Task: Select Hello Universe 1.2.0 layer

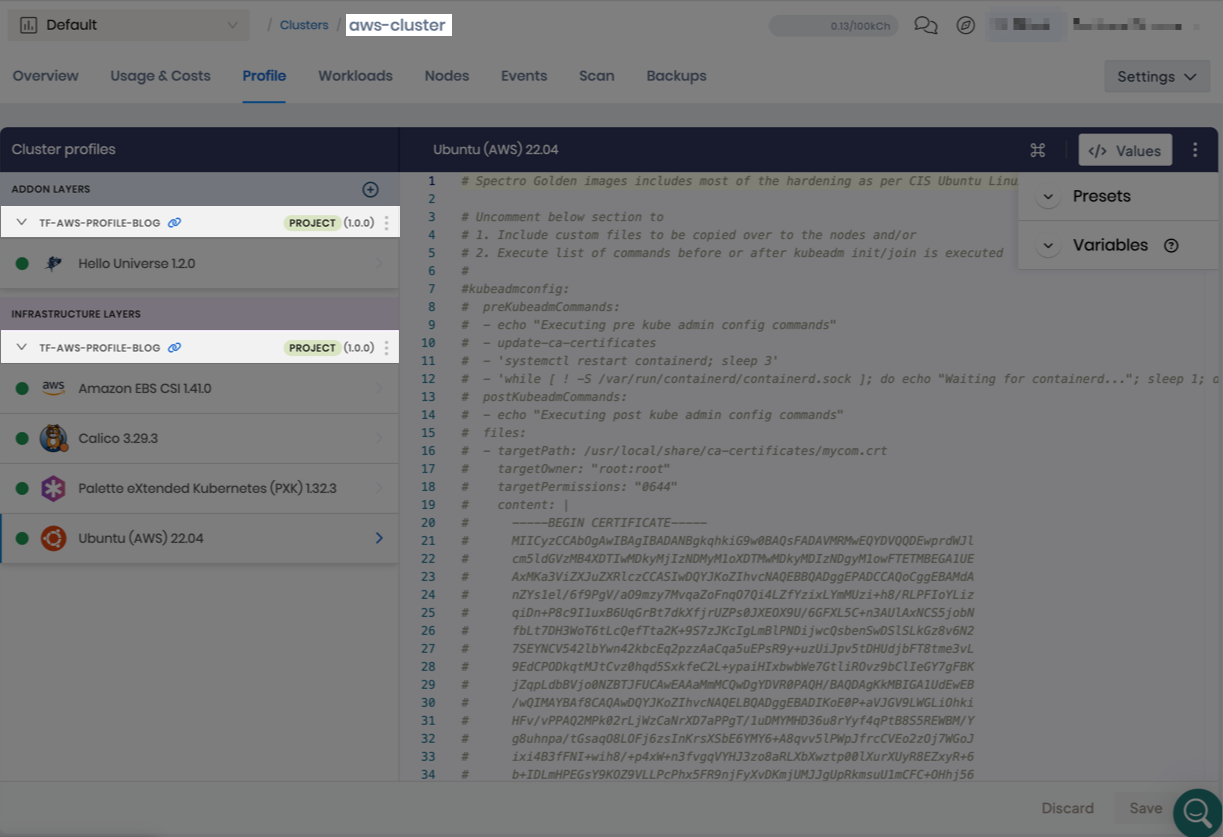Action: [200, 264]
